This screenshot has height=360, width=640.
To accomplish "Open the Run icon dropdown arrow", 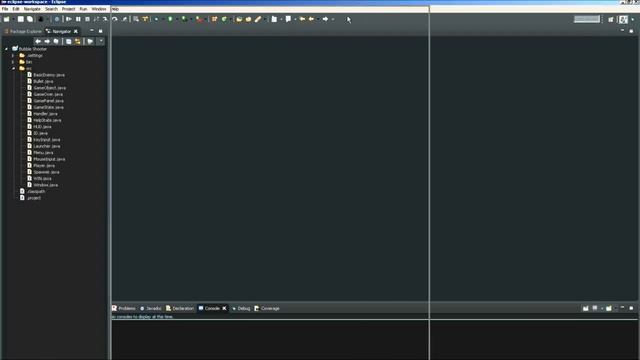I will coord(177,19).
